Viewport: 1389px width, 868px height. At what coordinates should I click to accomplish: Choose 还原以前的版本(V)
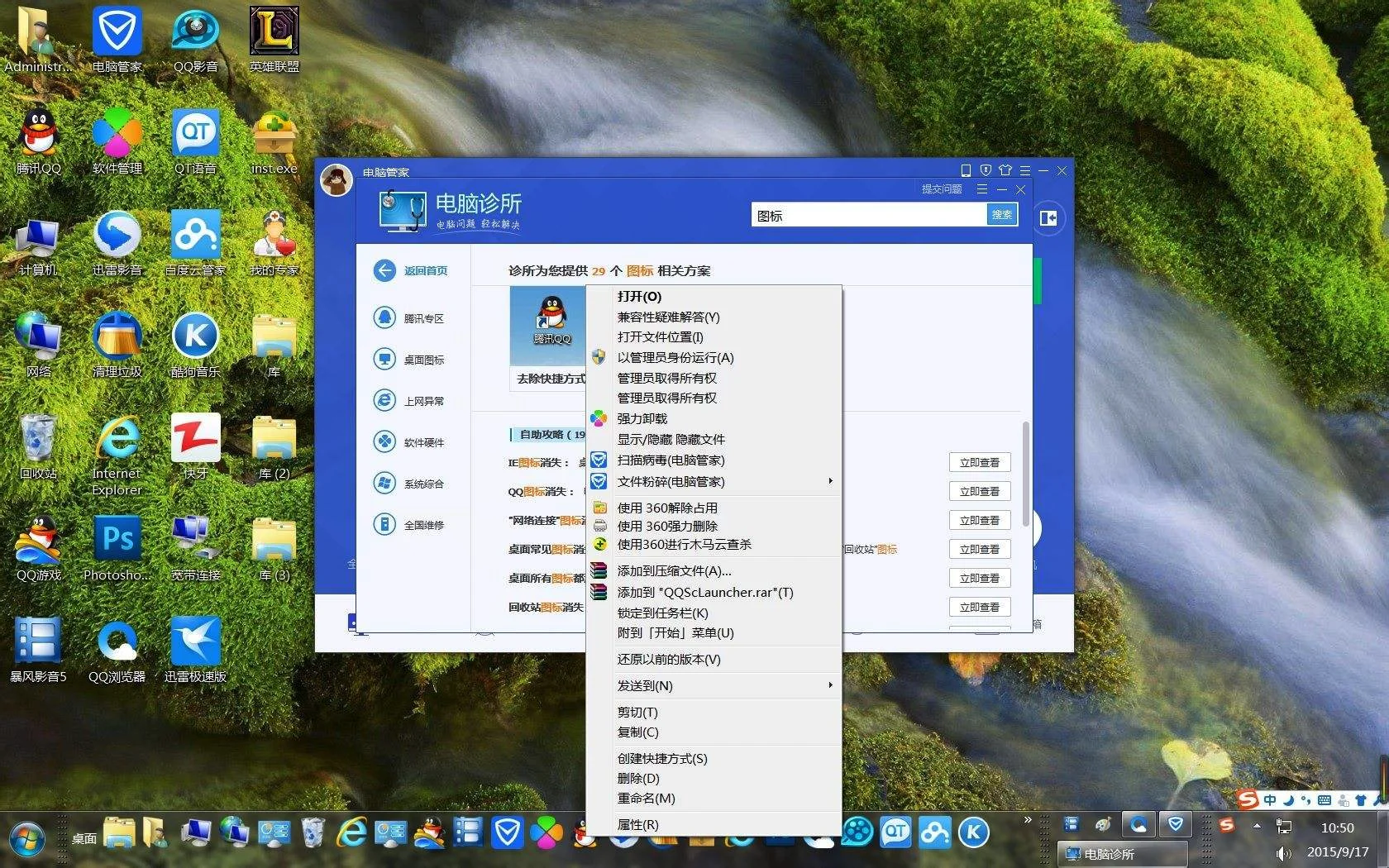(714, 660)
